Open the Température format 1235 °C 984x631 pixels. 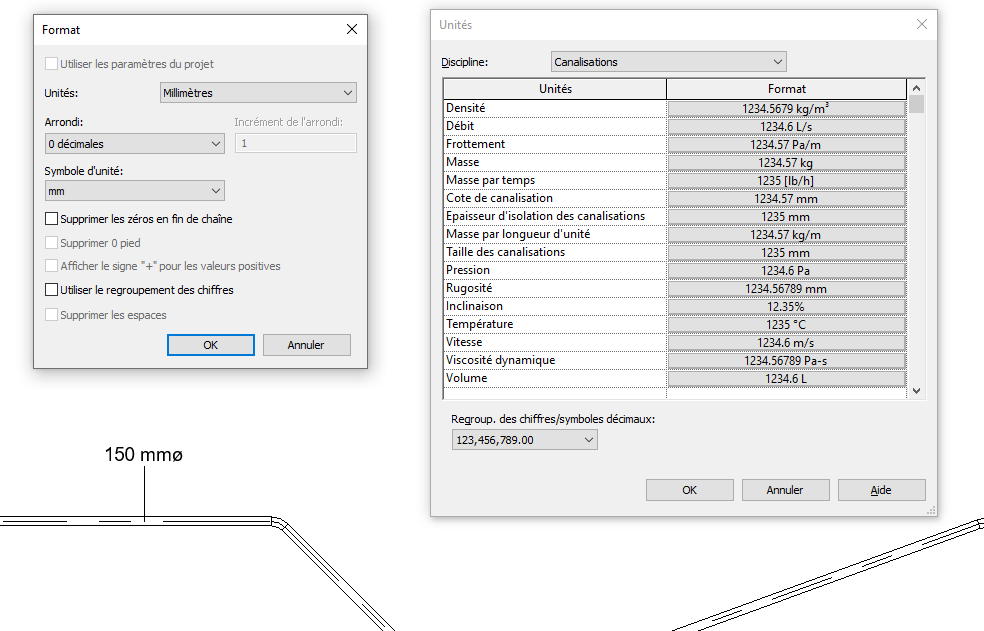[x=786, y=324]
